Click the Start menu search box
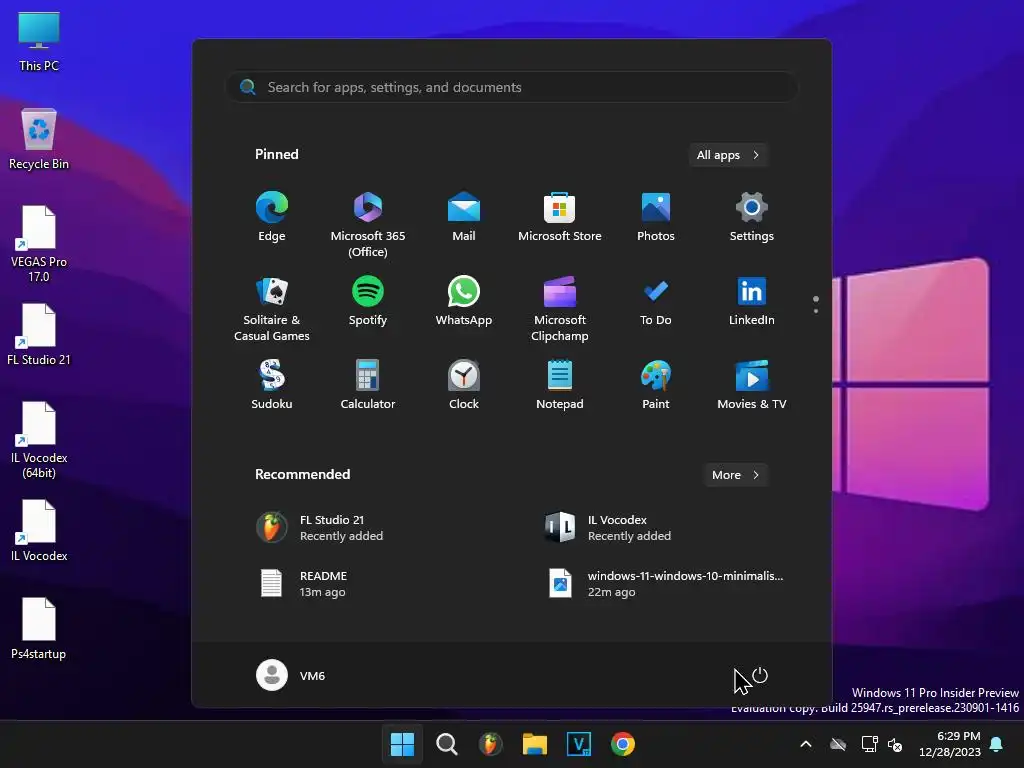1024x768 pixels. 512,87
